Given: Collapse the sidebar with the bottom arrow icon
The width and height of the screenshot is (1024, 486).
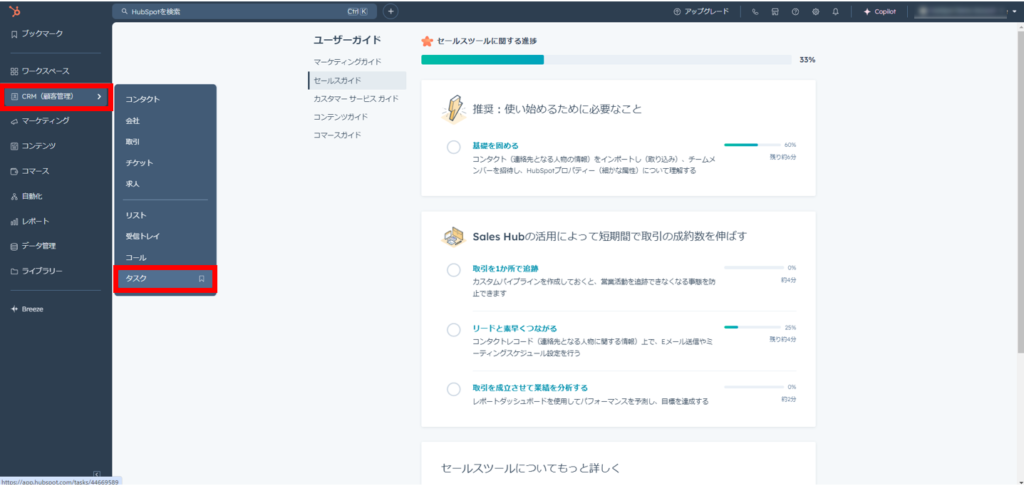Looking at the screenshot, I should [x=97, y=474].
